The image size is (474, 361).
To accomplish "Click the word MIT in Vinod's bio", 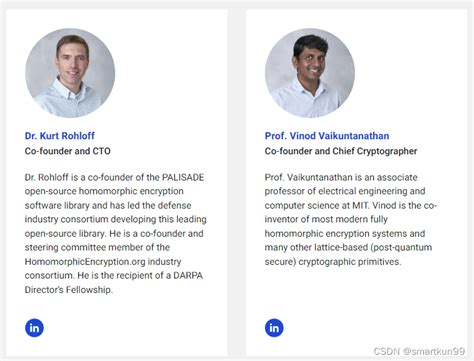I will pyautogui.click(x=360, y=205).
